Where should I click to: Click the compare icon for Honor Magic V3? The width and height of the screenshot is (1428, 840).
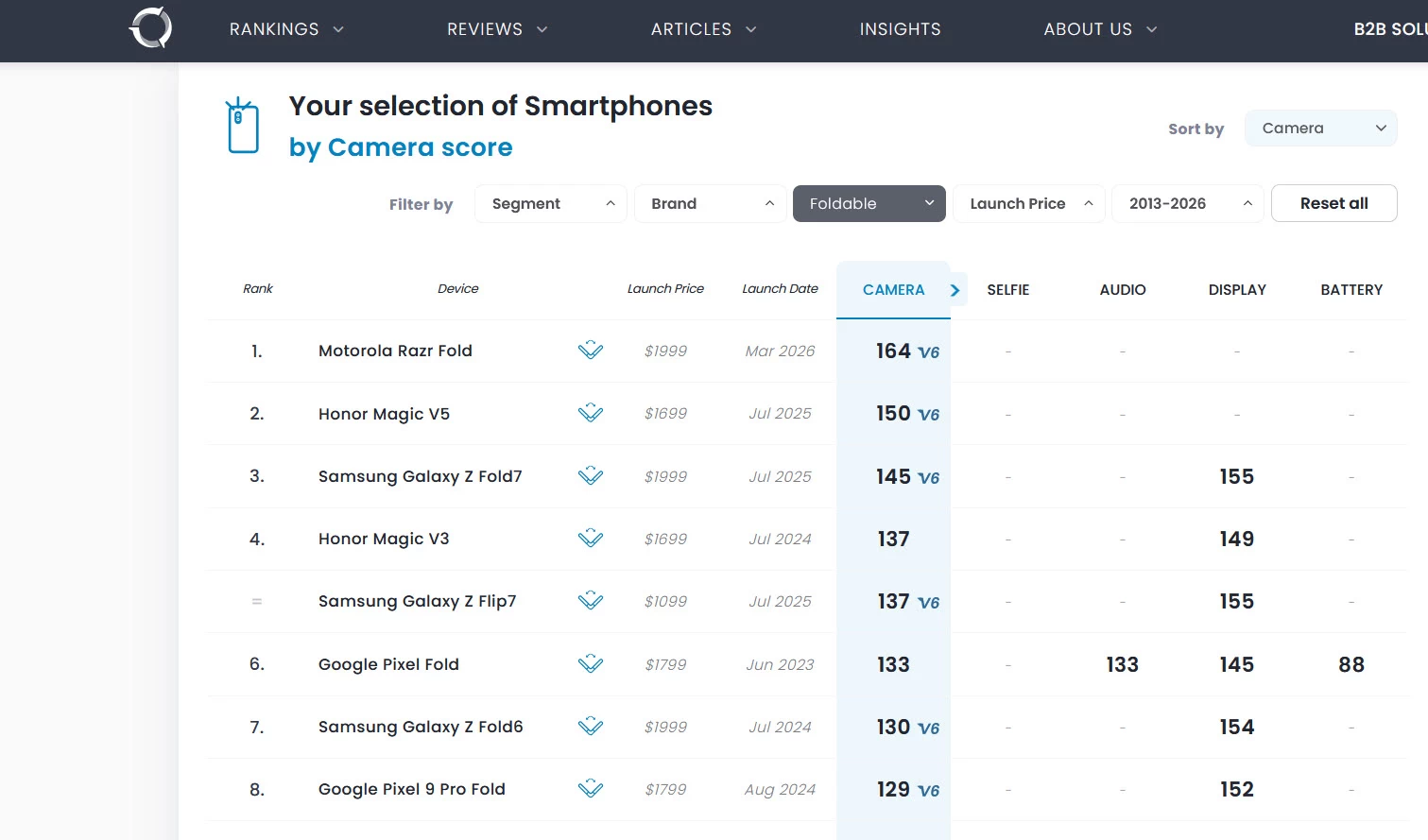point(591,539)
